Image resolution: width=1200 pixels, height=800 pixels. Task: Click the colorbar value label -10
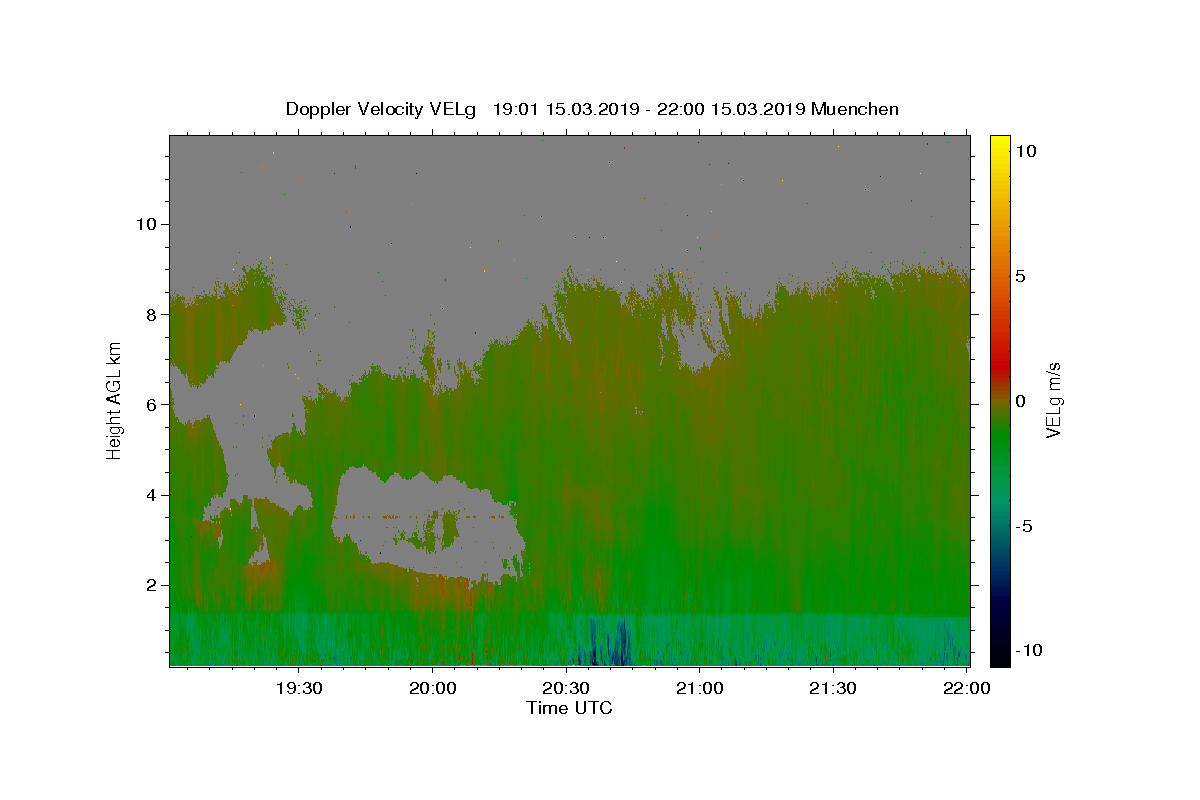coord(1029,650)
